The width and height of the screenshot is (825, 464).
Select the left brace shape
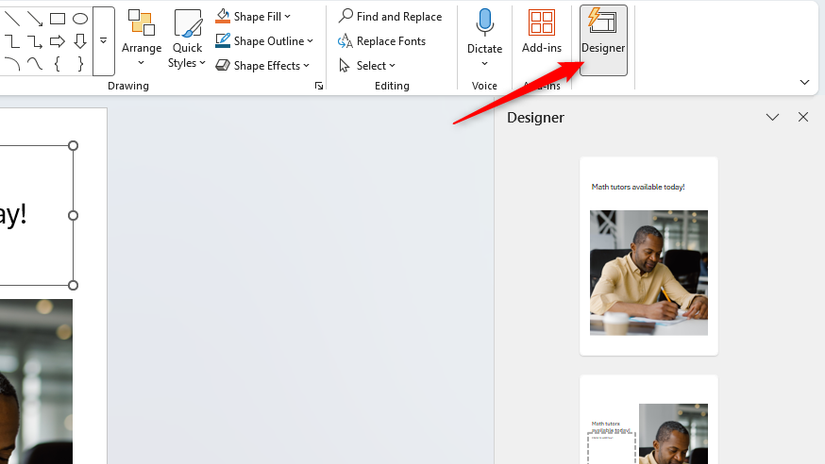[57, 64]
